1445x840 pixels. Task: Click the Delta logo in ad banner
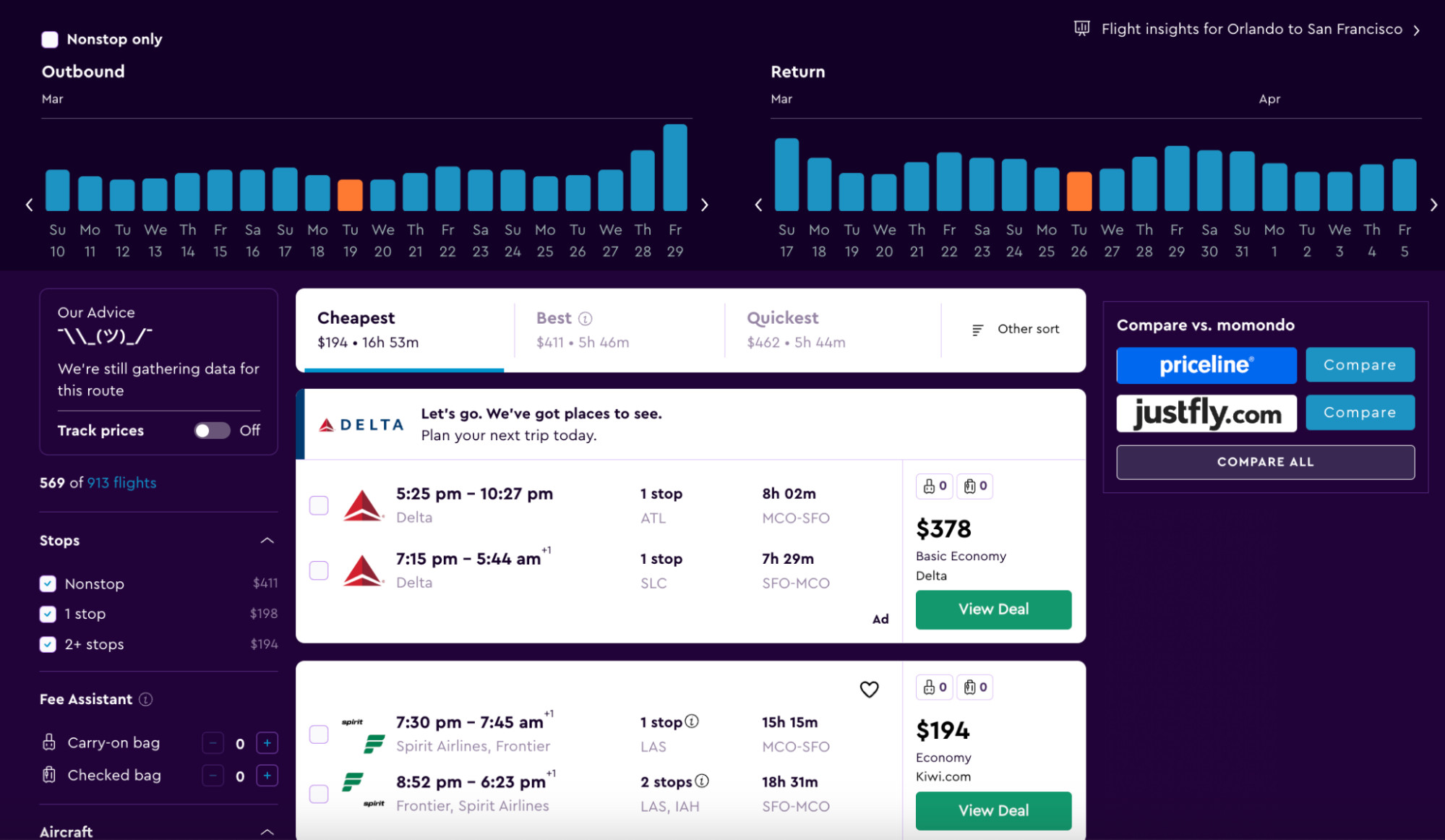[361, 424]
